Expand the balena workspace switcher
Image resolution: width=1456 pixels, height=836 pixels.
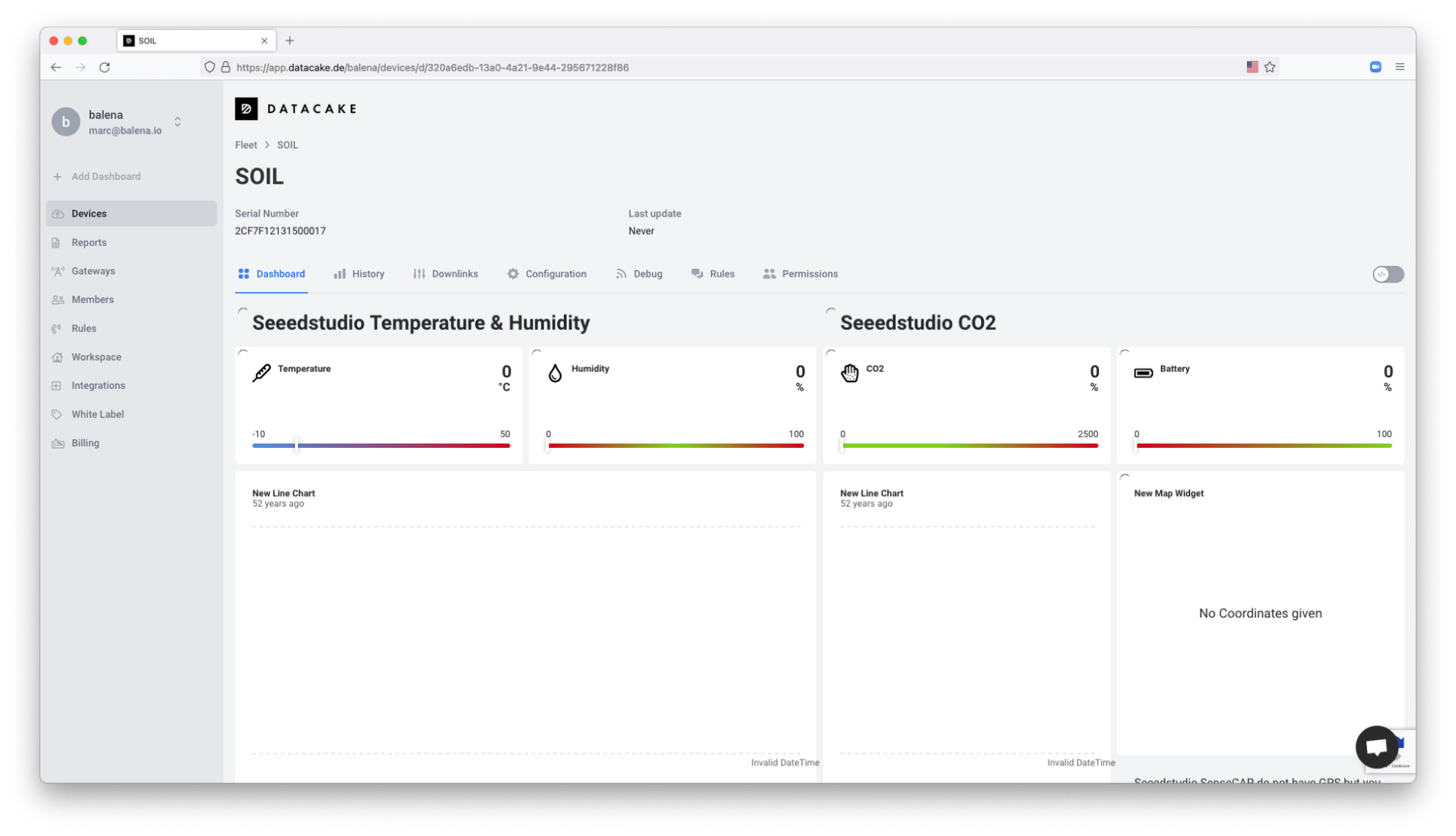click(177, 122)
